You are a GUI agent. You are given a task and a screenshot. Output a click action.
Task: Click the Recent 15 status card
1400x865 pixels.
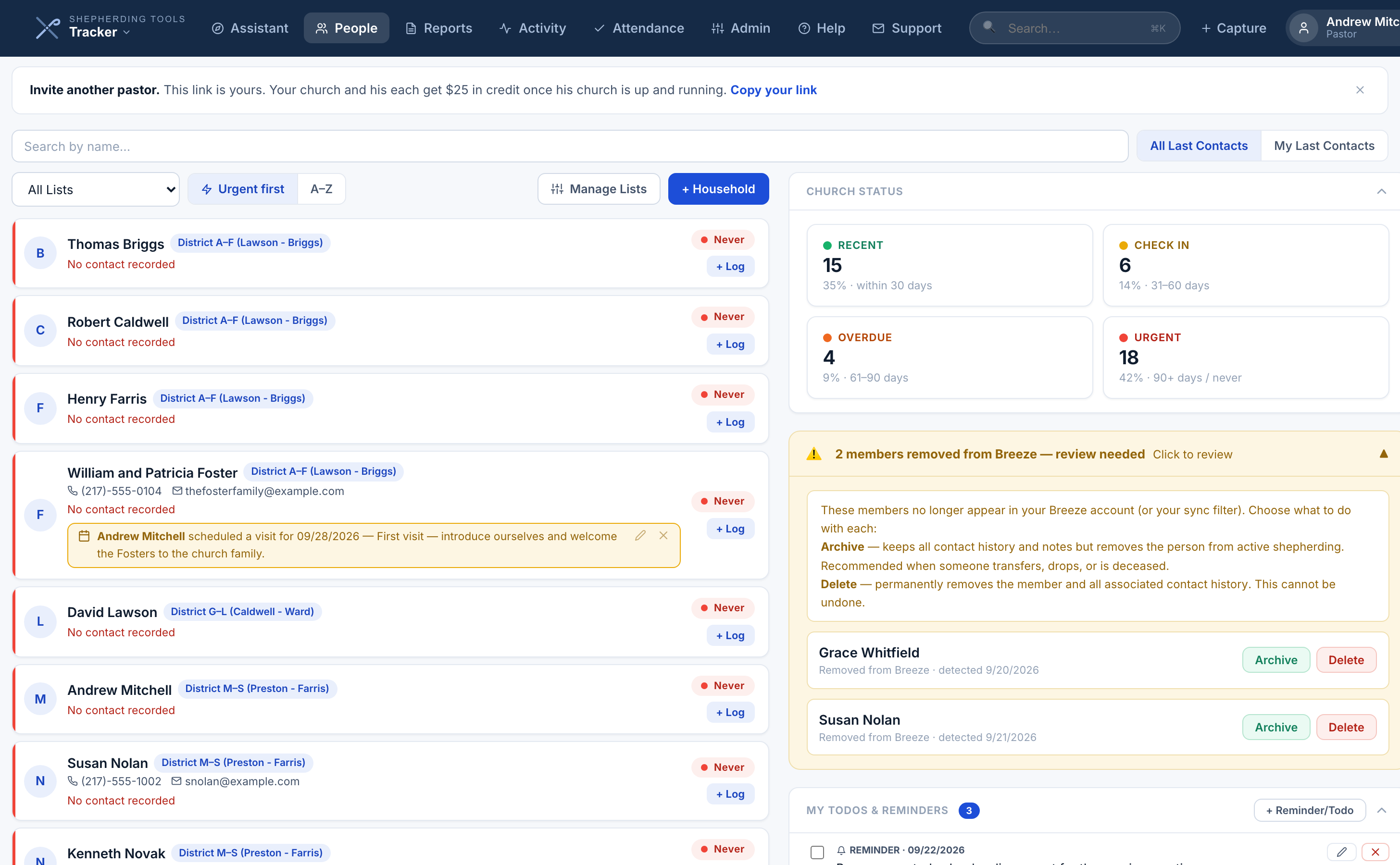point(950,265)
